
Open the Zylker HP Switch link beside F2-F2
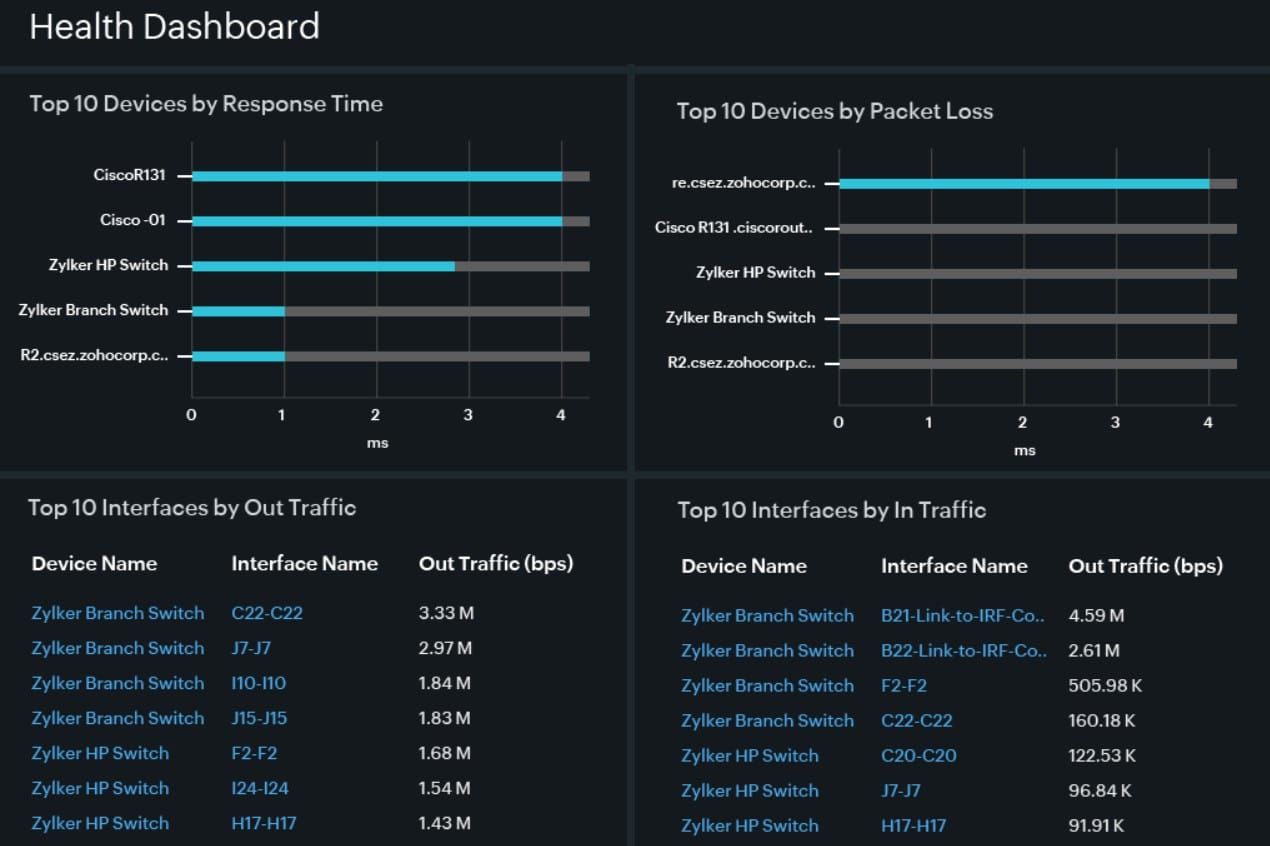point(100,753)
